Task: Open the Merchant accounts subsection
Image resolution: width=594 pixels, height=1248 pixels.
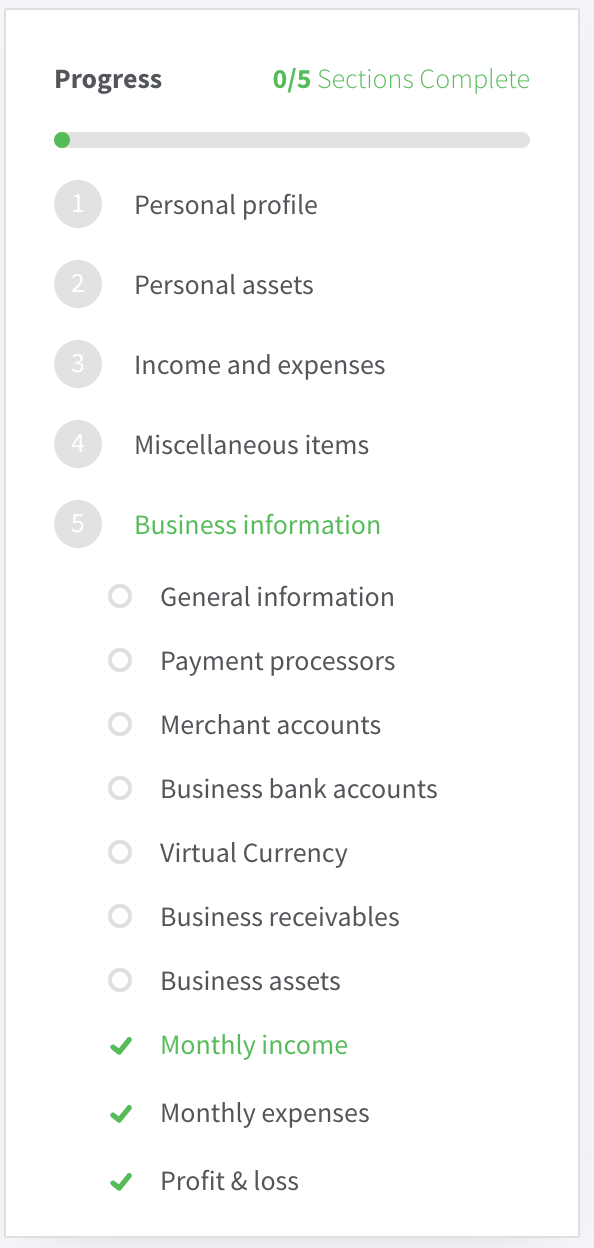Action: pos(271,725)
